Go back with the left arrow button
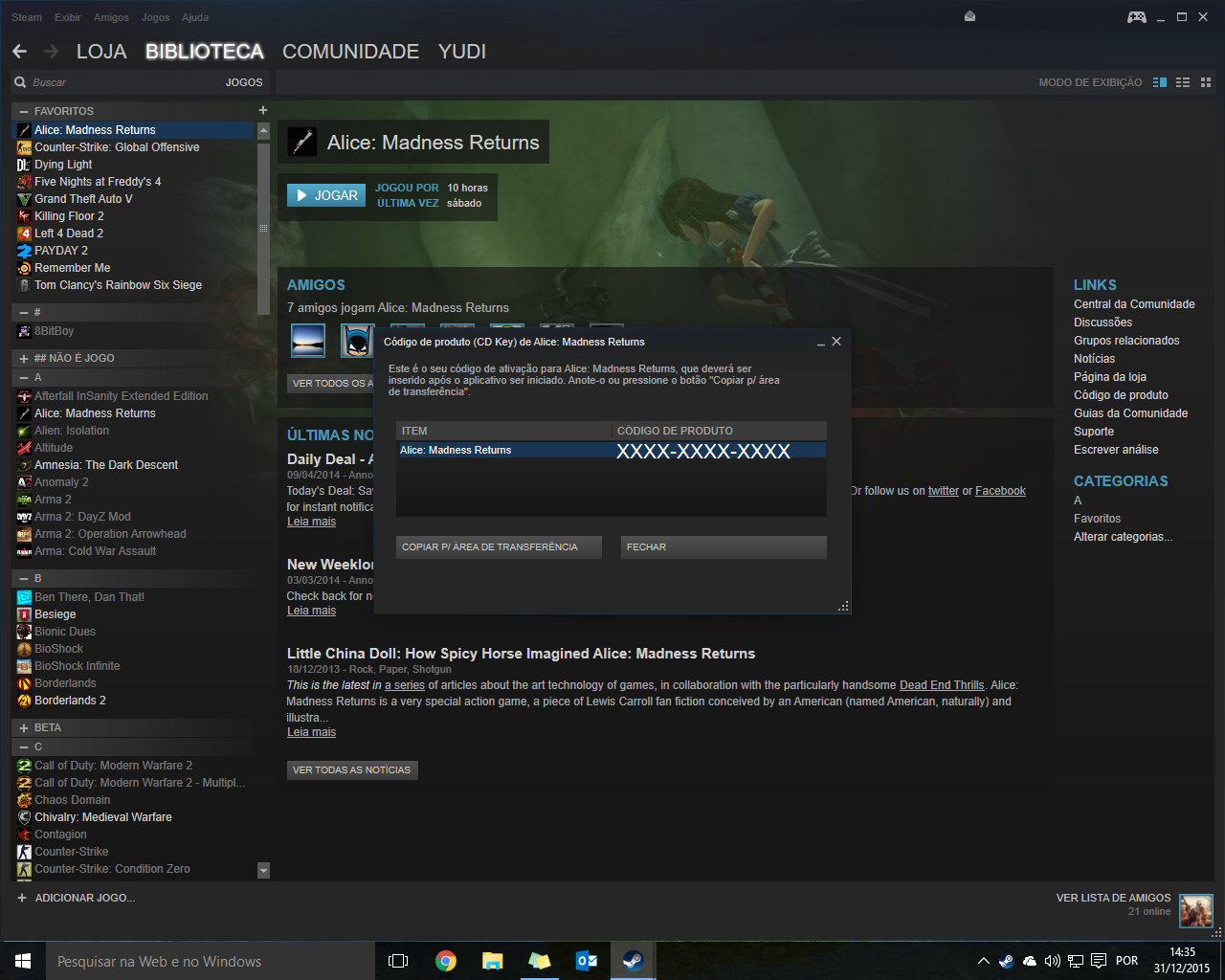The image size is (1225, 980). coord(20,52)
